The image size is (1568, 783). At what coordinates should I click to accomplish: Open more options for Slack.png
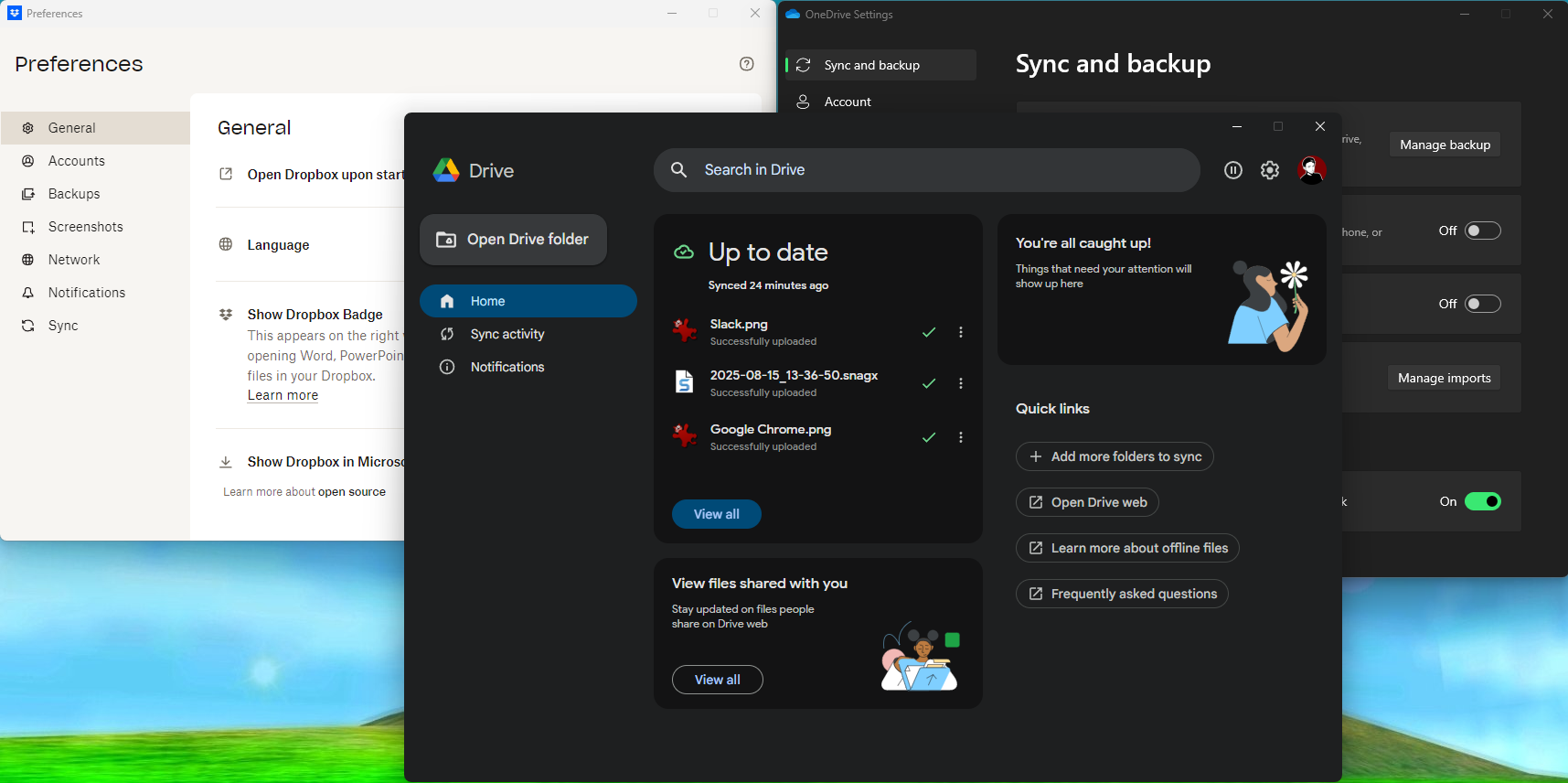[x=960, y=332]
